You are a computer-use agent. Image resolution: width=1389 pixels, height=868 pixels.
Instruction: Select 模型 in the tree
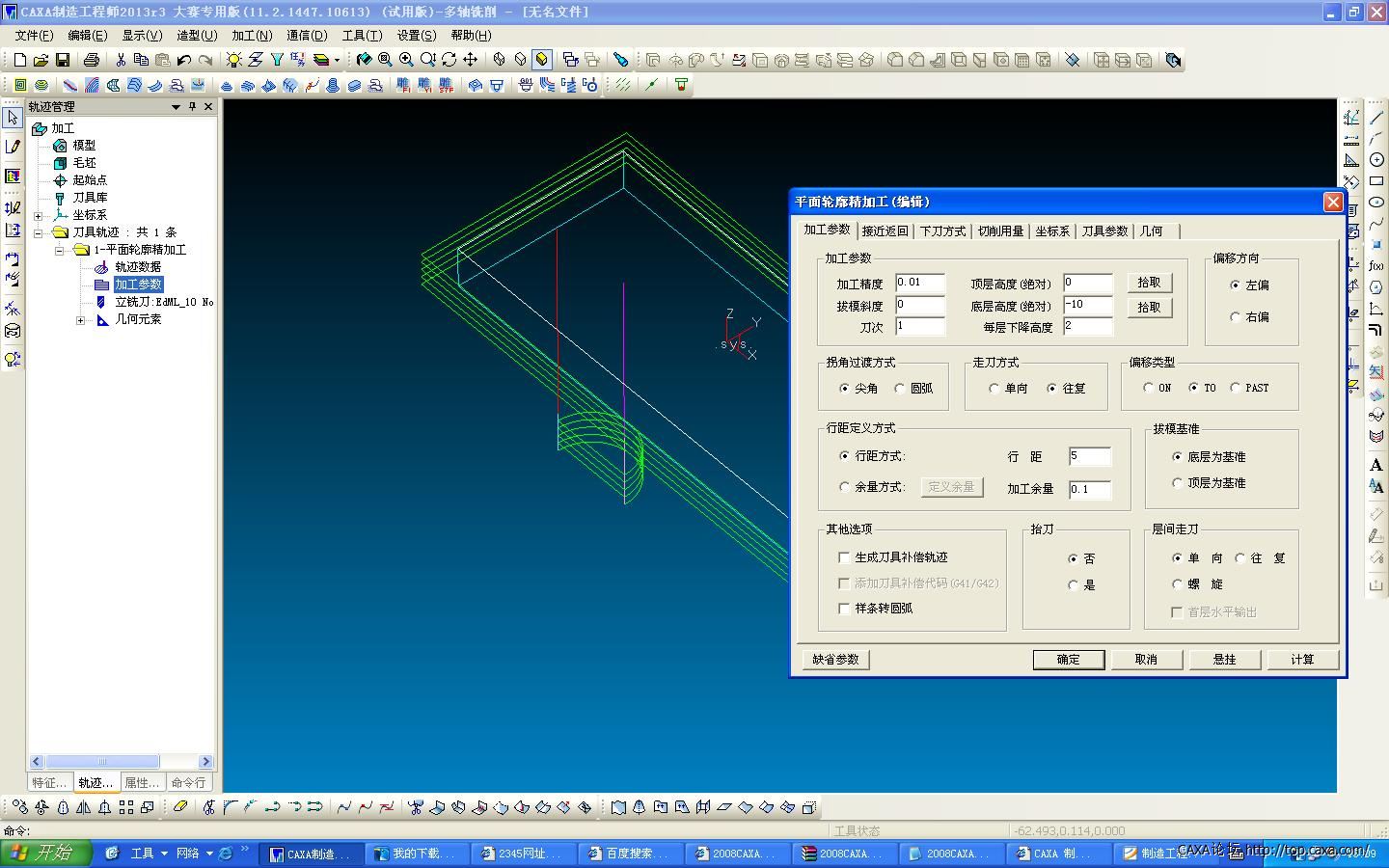click(84, 146)
